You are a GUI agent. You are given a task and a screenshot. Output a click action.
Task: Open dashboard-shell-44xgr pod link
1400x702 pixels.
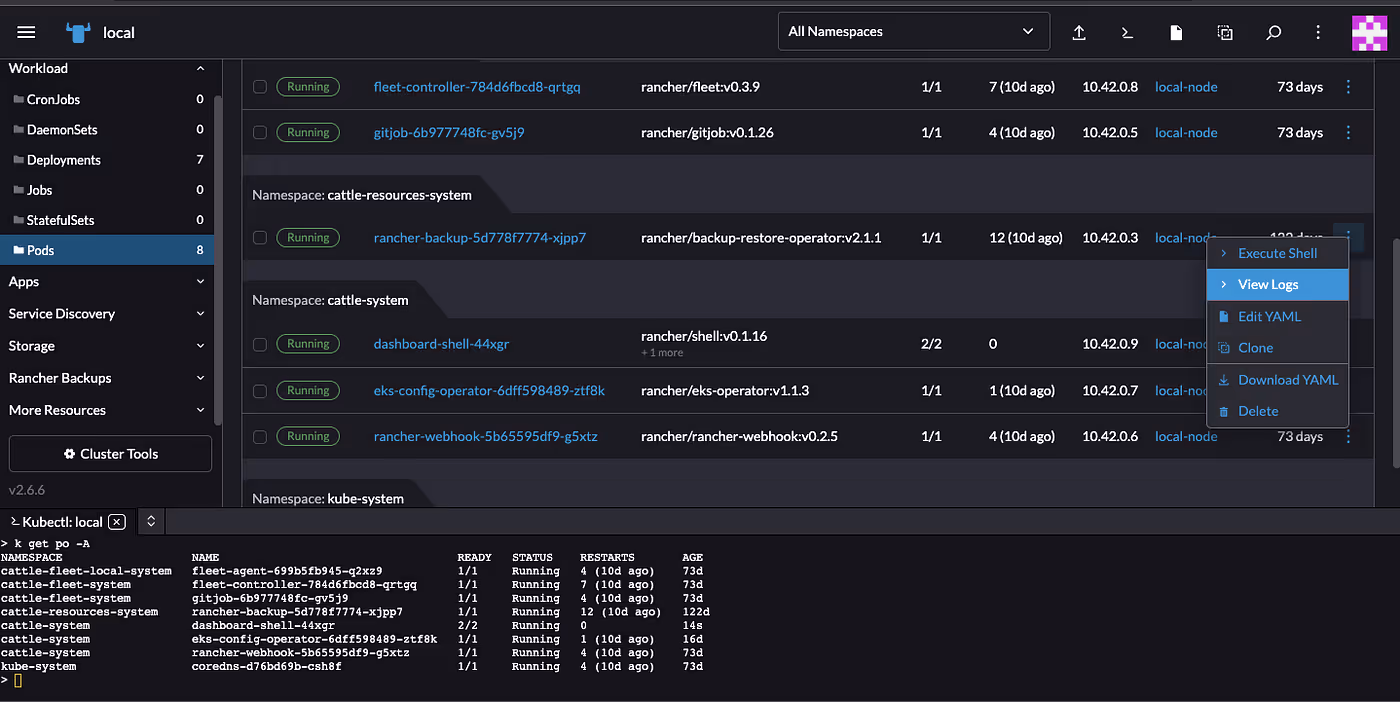(x=441, y=344)
